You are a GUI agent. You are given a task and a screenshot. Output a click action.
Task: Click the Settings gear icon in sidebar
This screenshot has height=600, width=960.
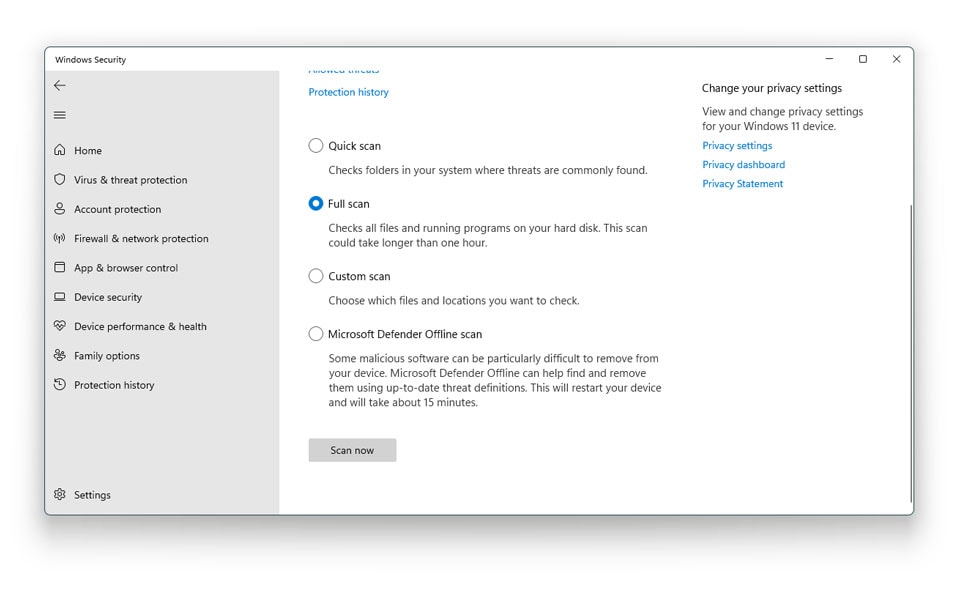click(x=59, y=494)
